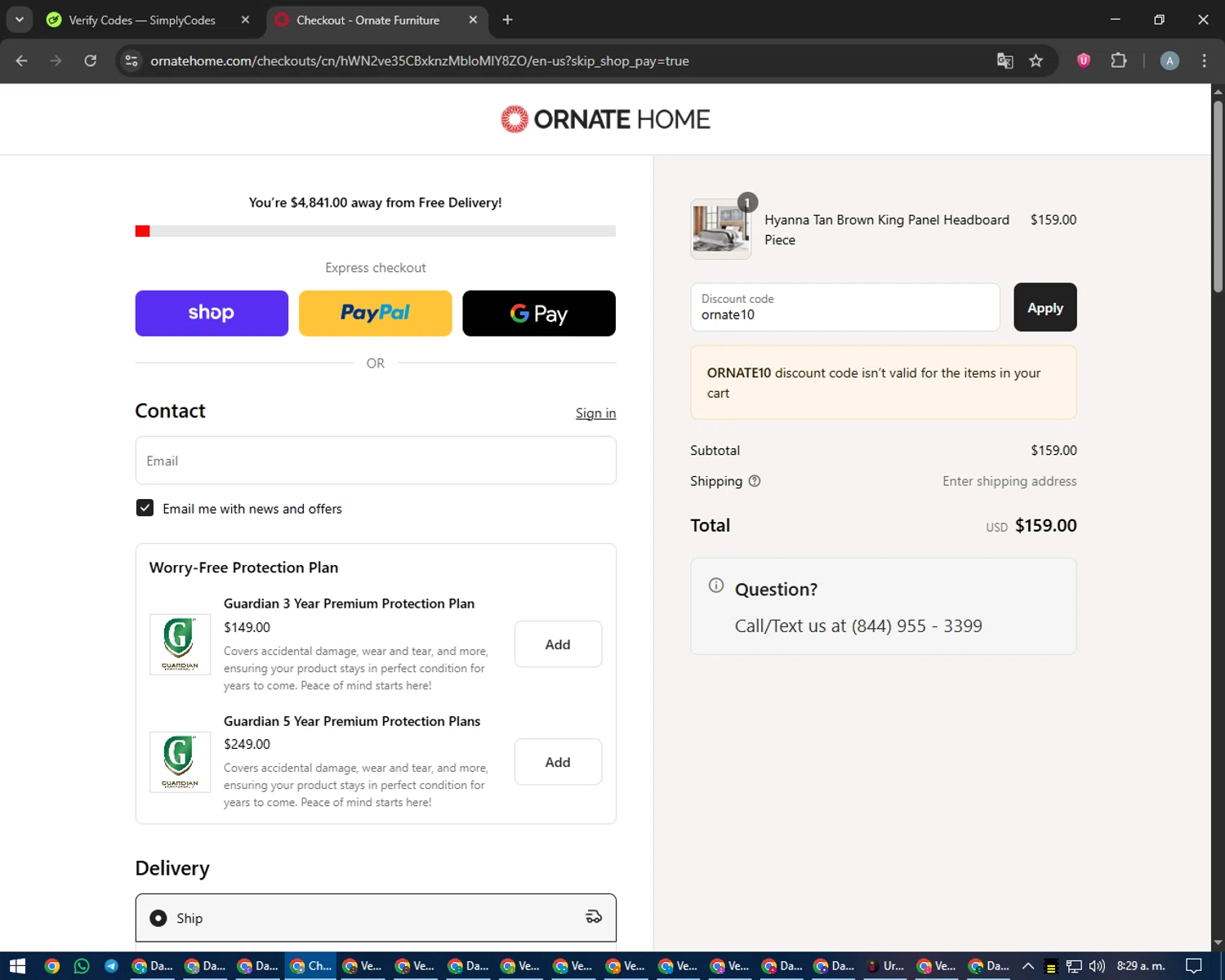
Task: Click the shipping help question icon
Action: (x=755, y=481)
